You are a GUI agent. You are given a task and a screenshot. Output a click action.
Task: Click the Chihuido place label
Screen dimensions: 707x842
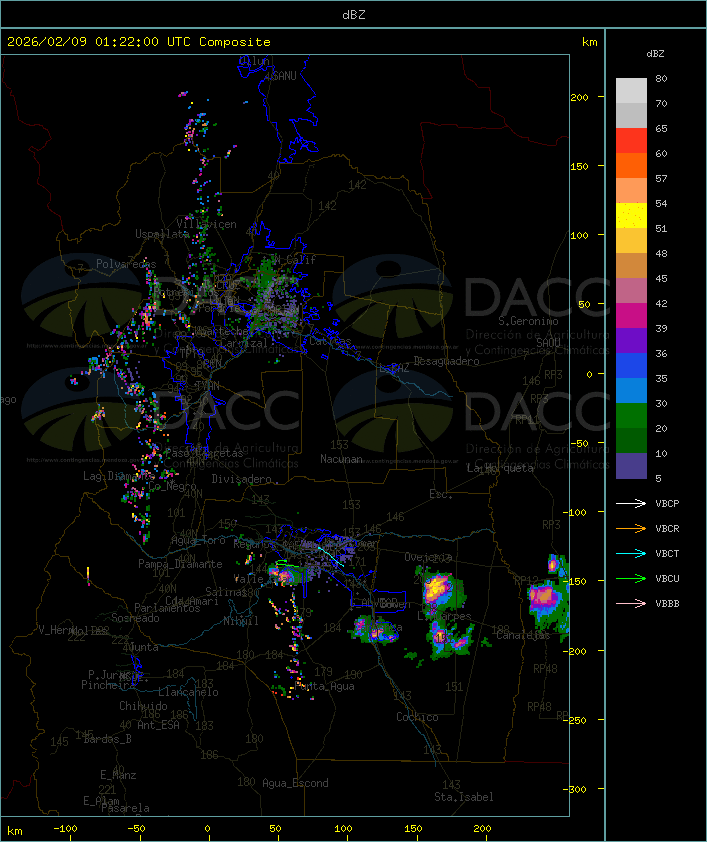point(143,706)
